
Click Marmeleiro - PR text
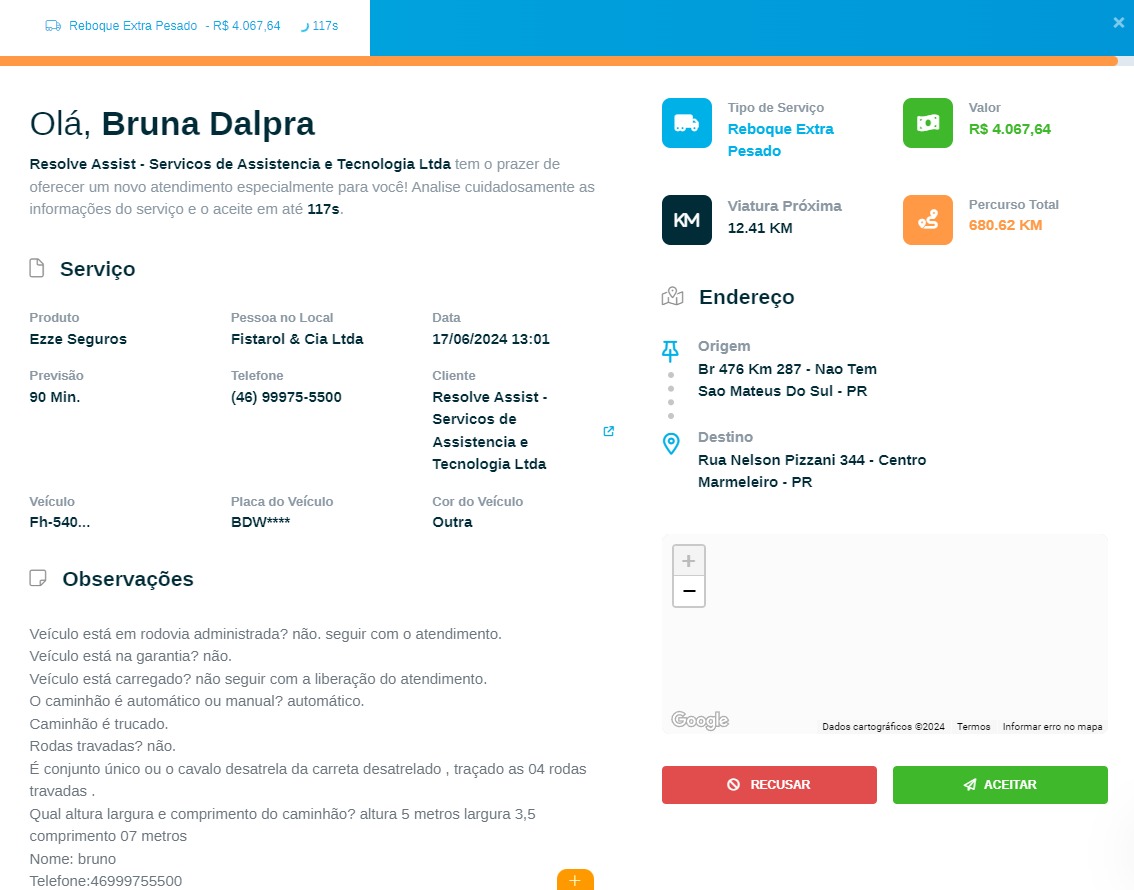[x=754, y=482]
